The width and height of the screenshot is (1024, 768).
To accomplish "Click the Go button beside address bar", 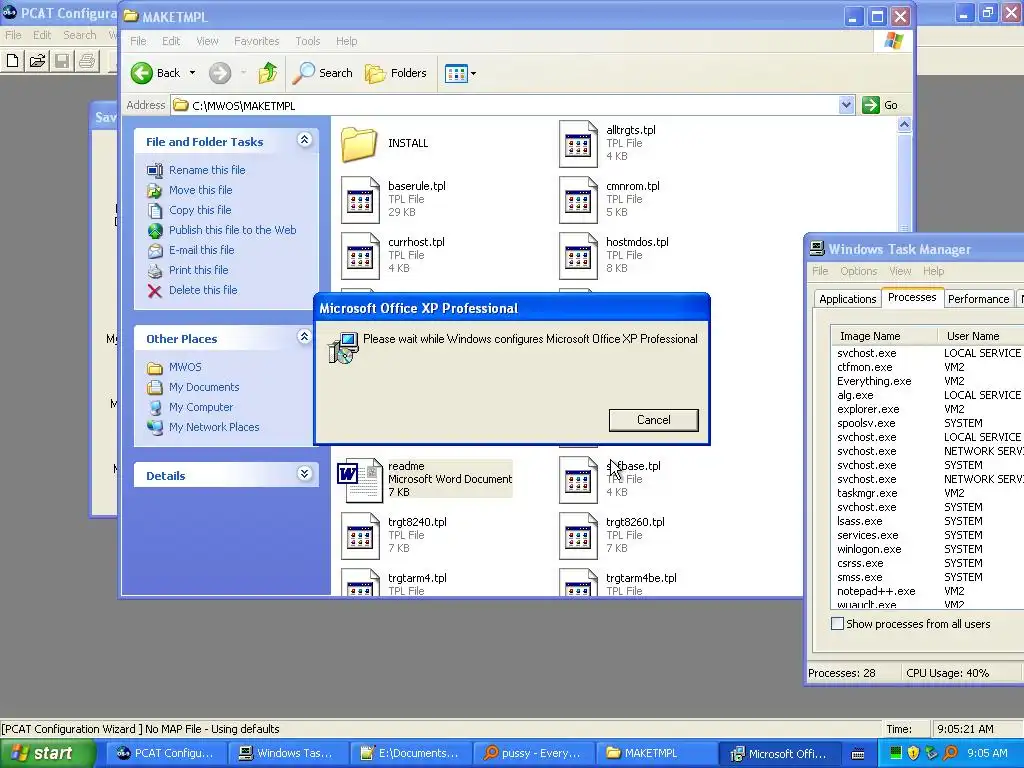I will click(x=880, y=105).
